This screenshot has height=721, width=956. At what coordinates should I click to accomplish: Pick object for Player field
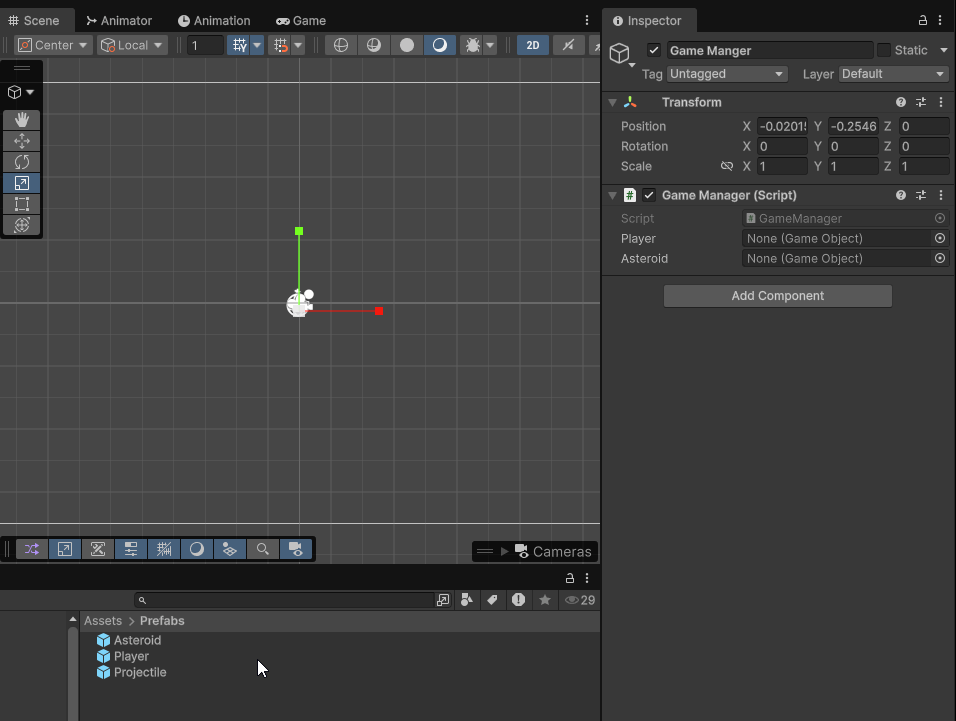click(940, 238)
